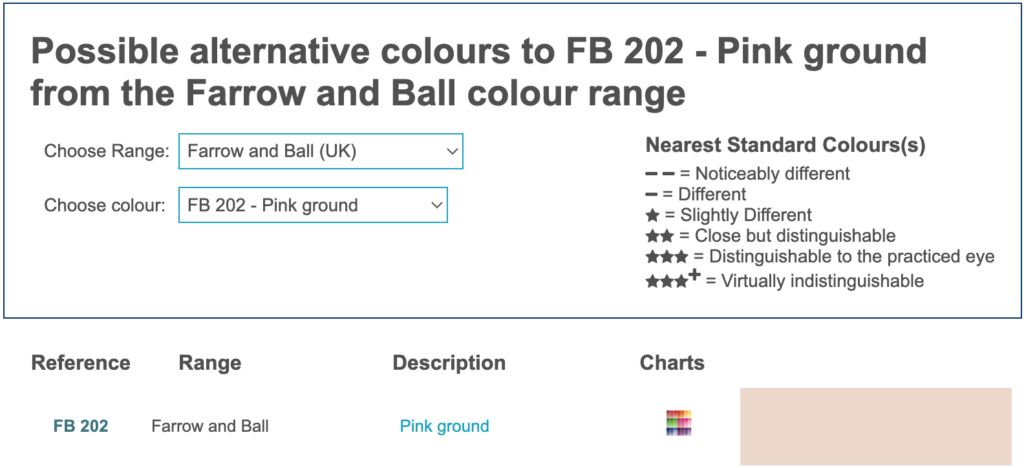The width and height of the screenshot is (1024, 468).
Task: Follow the Pink ground description link
Action: tap(444, 426)
